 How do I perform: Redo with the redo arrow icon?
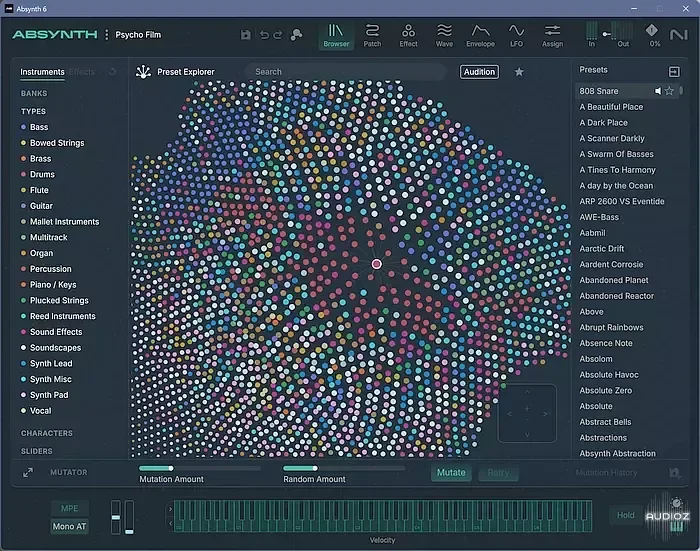[278, 35]
